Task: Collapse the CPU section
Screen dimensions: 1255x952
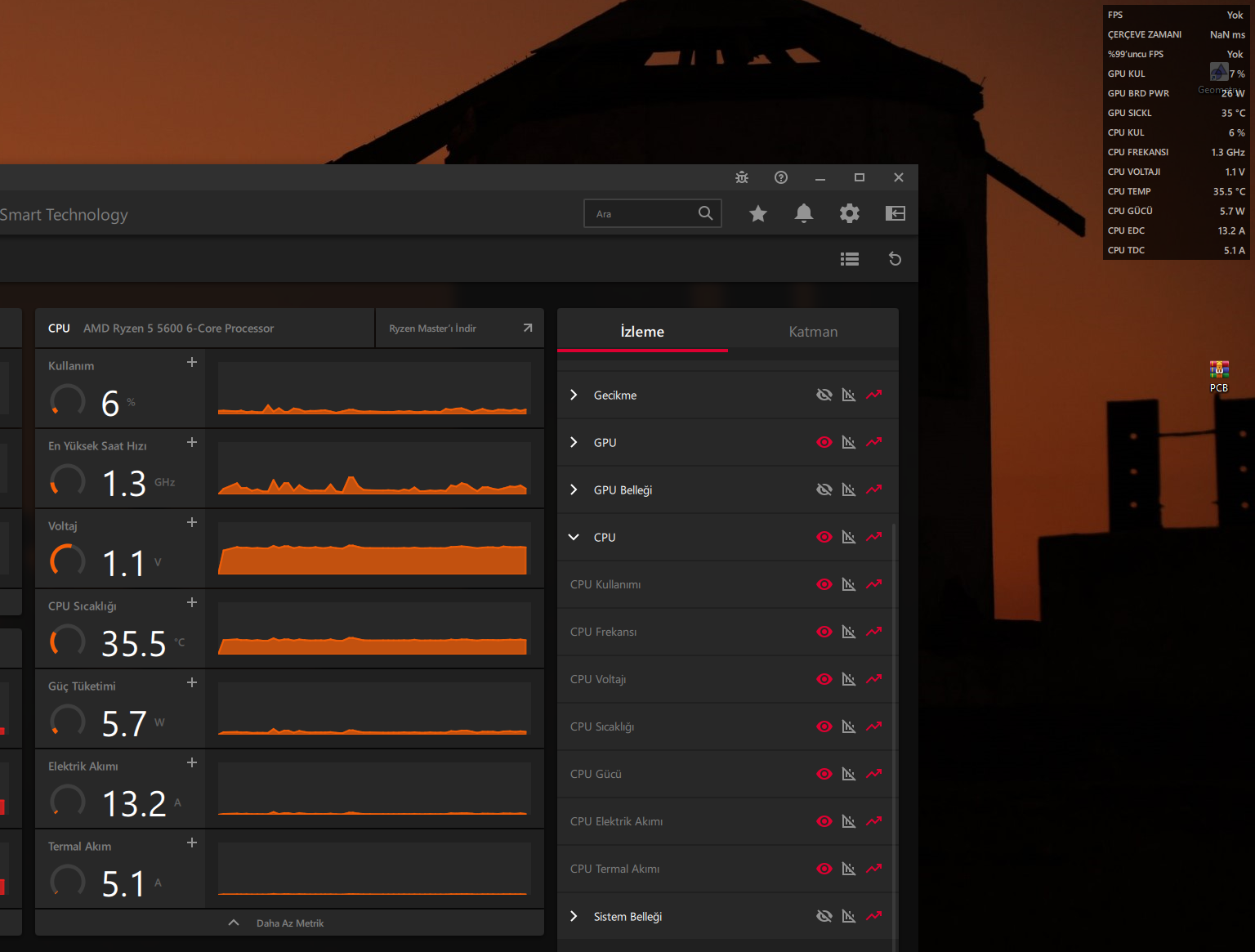Action: (x=574, y=537)
